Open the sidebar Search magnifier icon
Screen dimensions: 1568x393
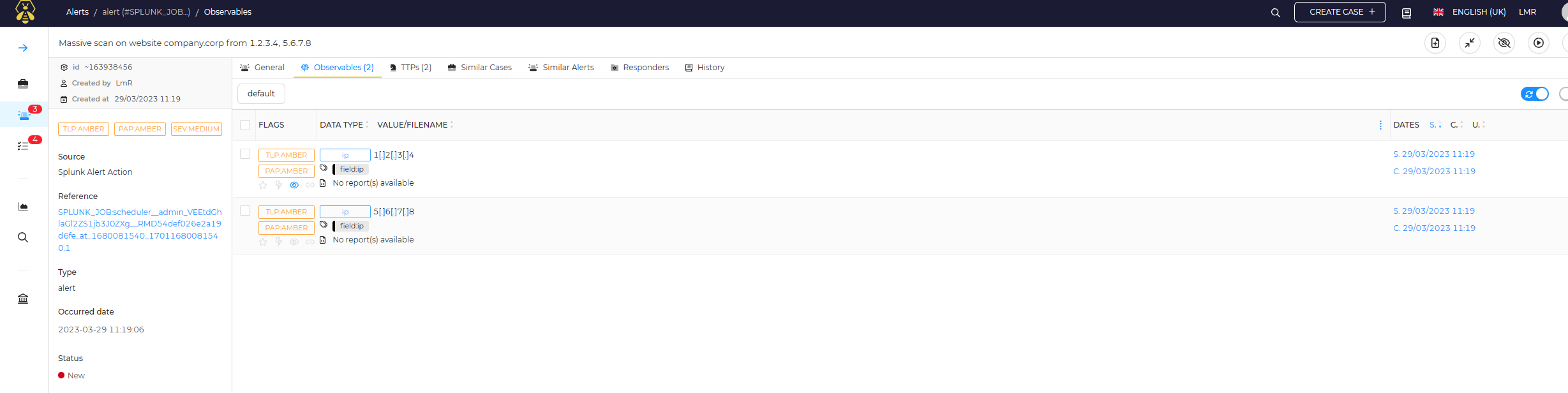click(23, 237)
